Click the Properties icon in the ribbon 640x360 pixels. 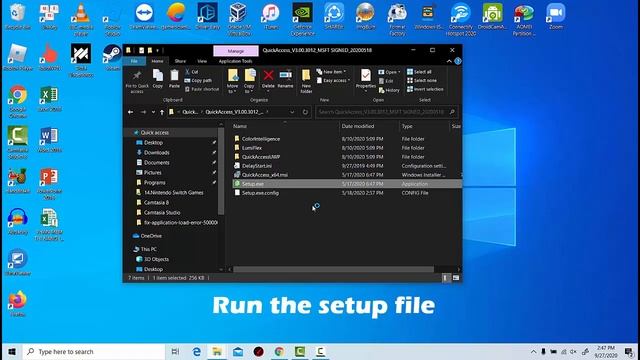pos(366,79)
